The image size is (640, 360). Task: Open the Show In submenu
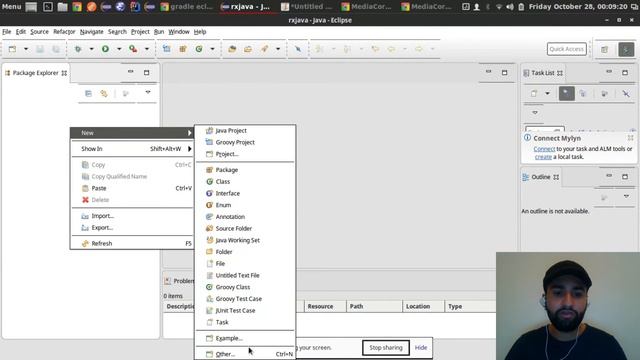pyautogui.click(x=131, y=149)
